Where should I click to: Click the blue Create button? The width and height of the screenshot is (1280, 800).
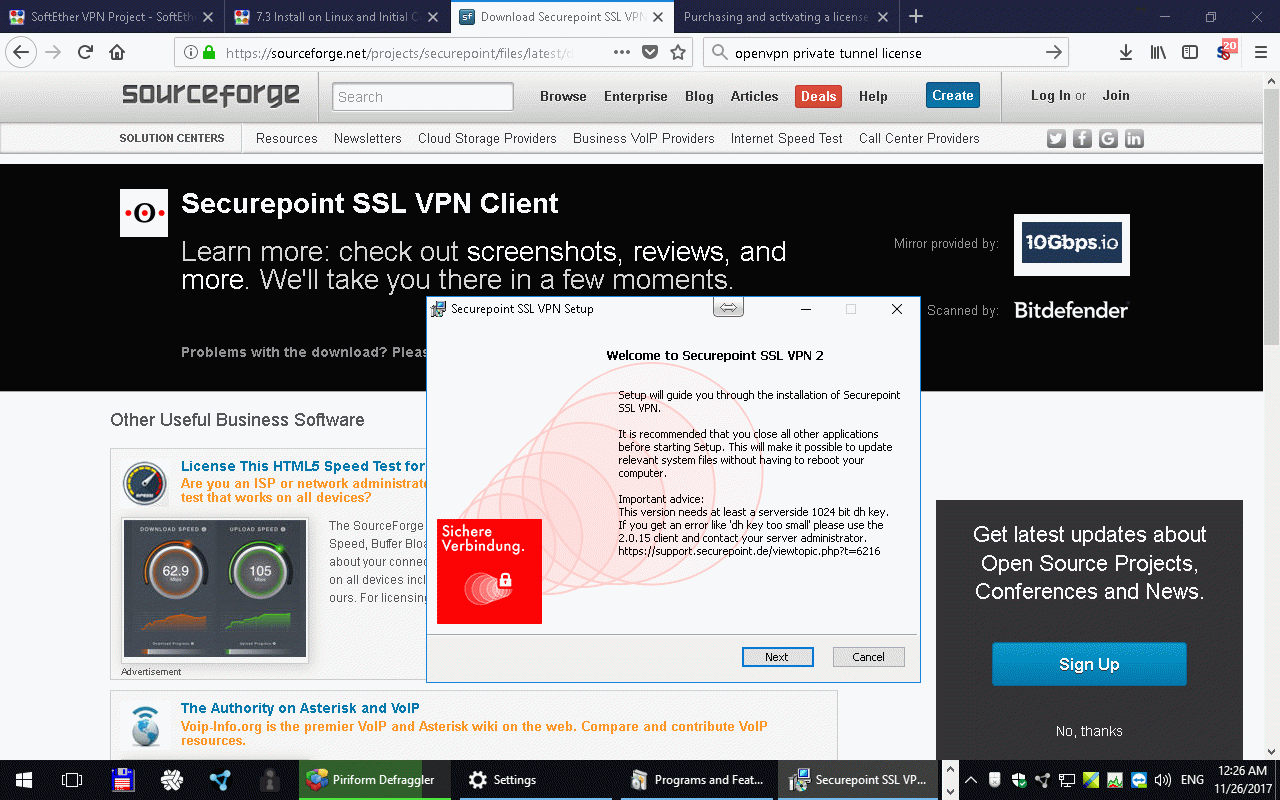pyautogui.click(x=952, y=96)
